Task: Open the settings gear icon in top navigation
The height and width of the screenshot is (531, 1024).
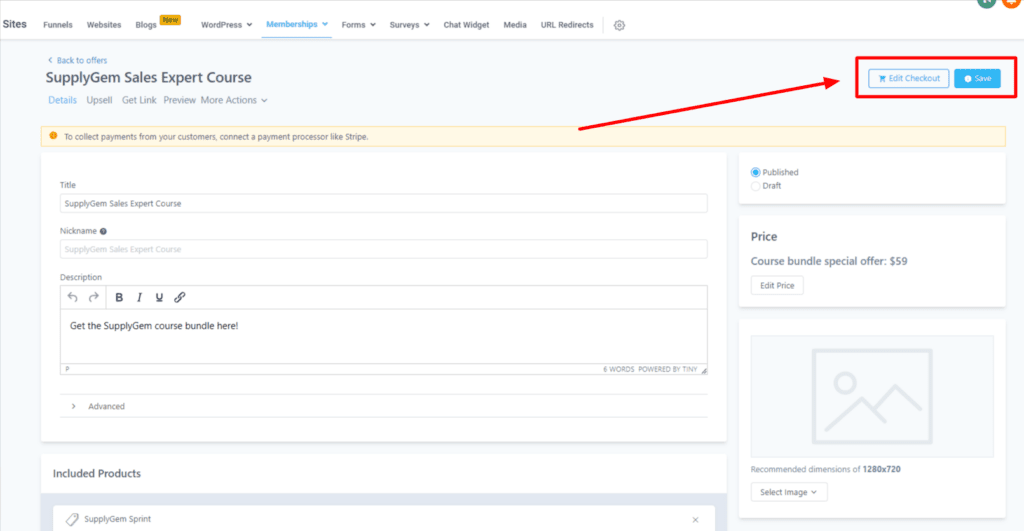Action: pos(619,25)
